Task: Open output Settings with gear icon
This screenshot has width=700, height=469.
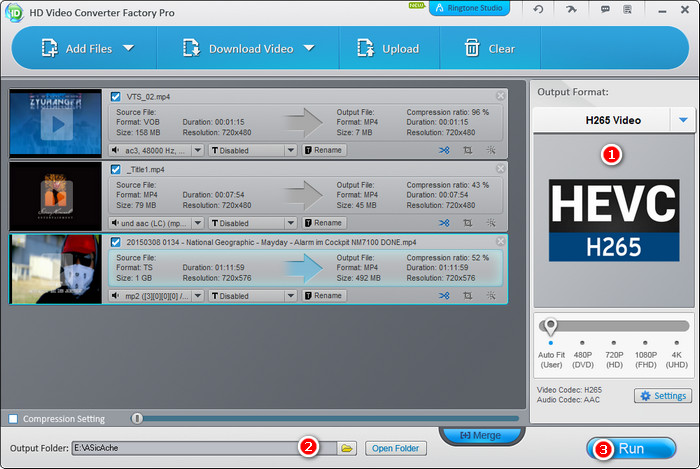Action: pyautogui.click(x=663, y=396)
